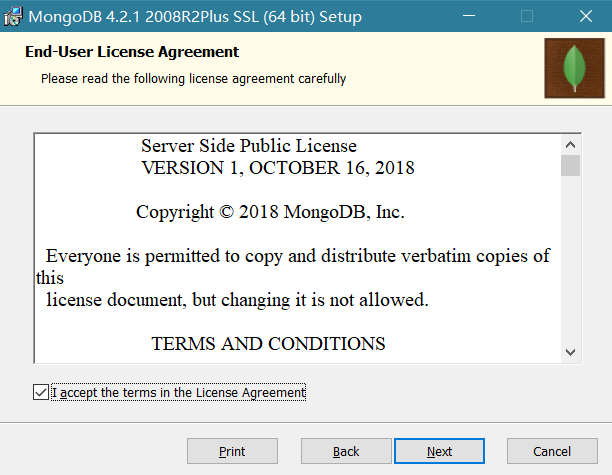This screenshot has height=475, width=612.
Task: Cancel the MongoDB setup
Action: pos(552,451)
